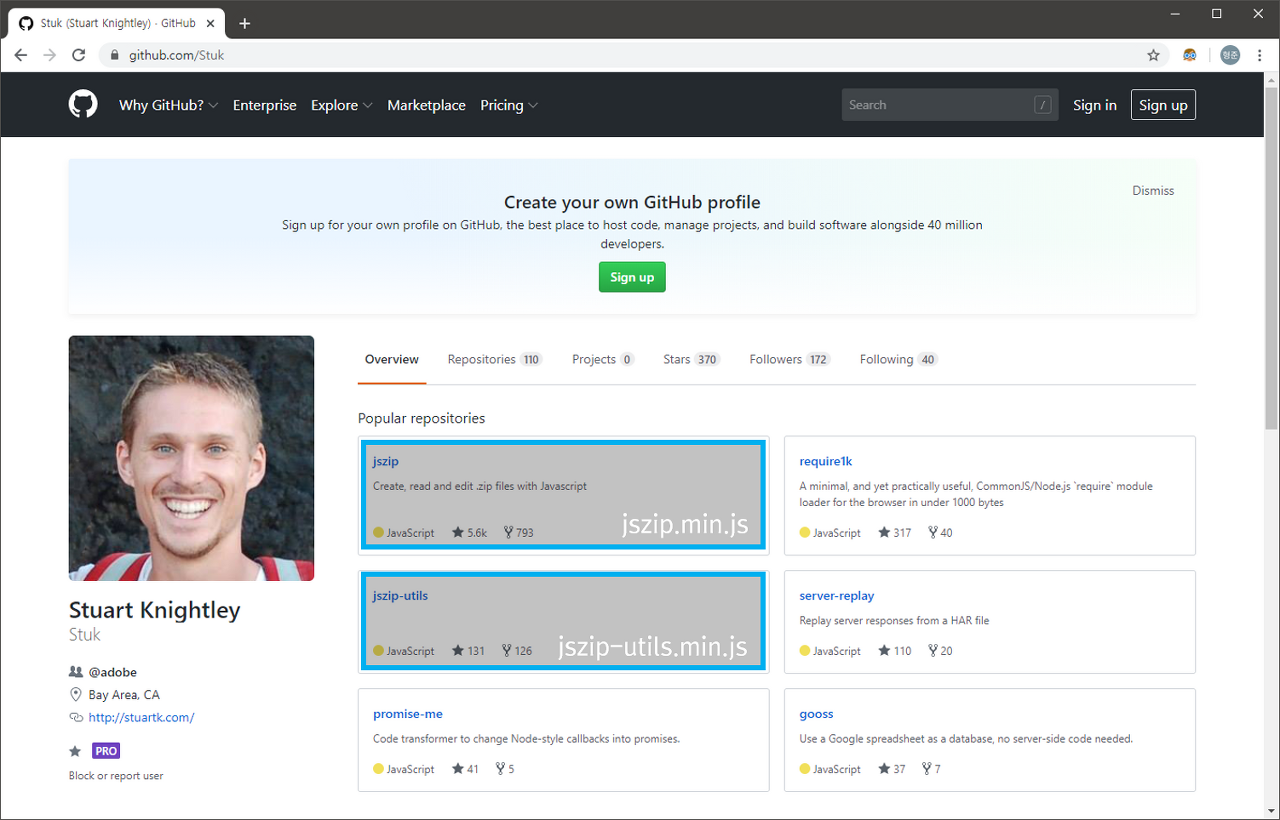
Task: Click the 131 stars on jszip-utils
Action: point(468,651)
